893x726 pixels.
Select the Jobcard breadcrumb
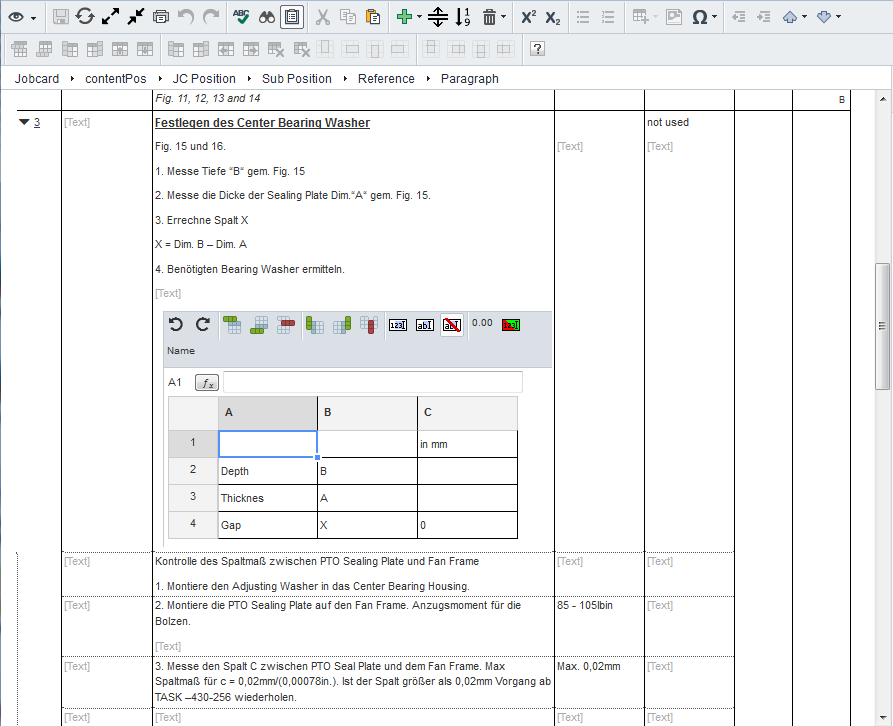(x=37, y=79)
